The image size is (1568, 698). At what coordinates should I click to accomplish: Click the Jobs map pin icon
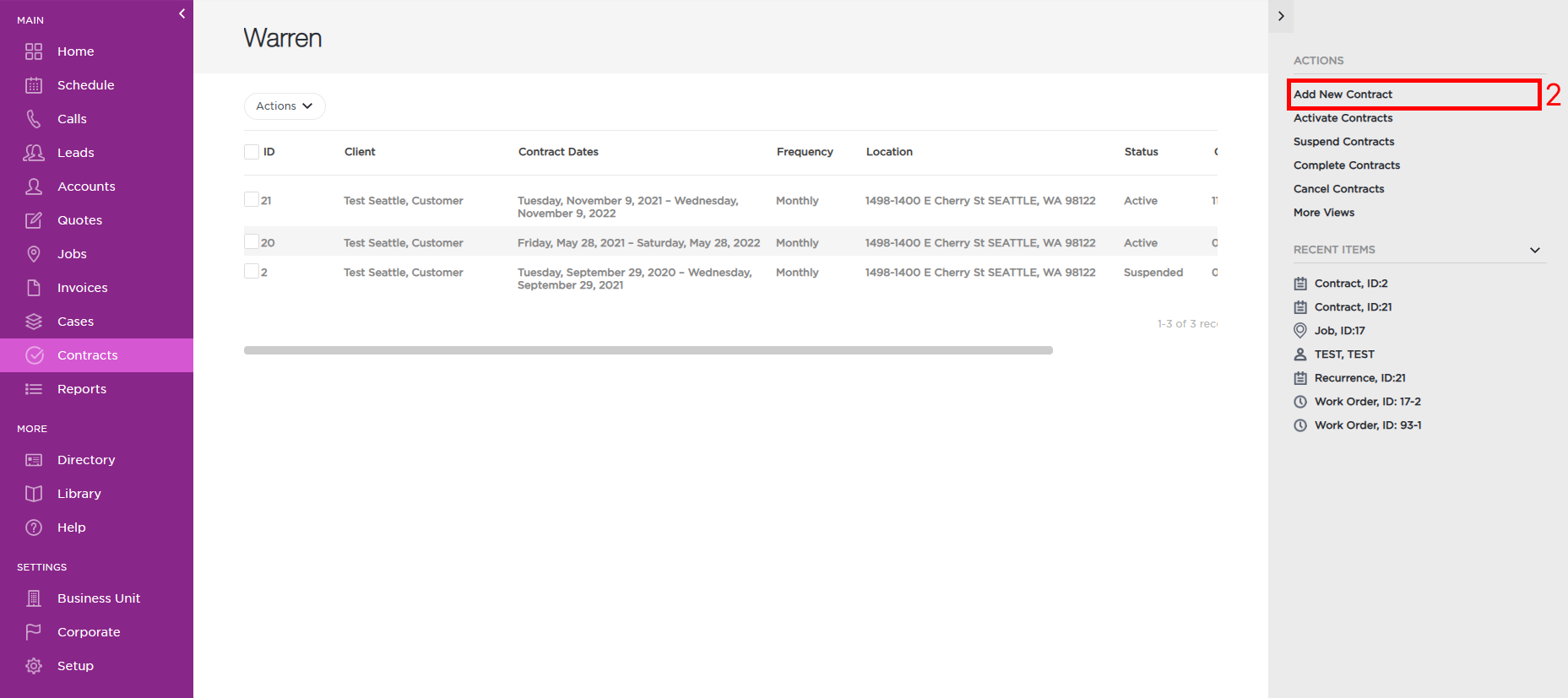34,254
